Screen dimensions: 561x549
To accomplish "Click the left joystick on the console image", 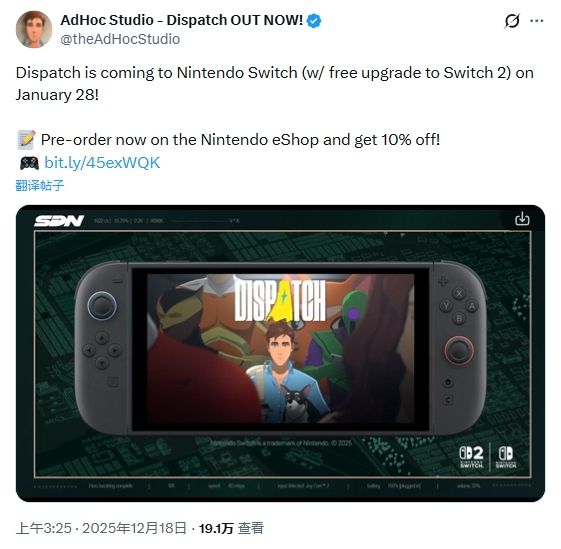I will (102, 305).
